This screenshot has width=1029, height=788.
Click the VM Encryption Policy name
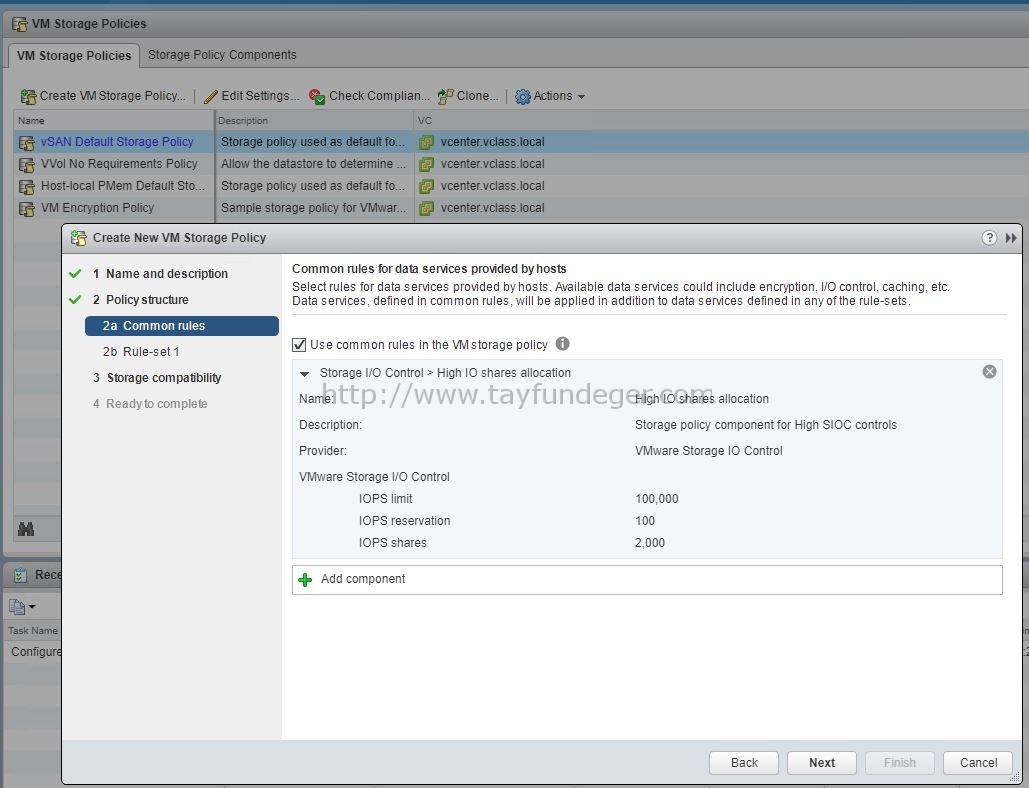97,208
